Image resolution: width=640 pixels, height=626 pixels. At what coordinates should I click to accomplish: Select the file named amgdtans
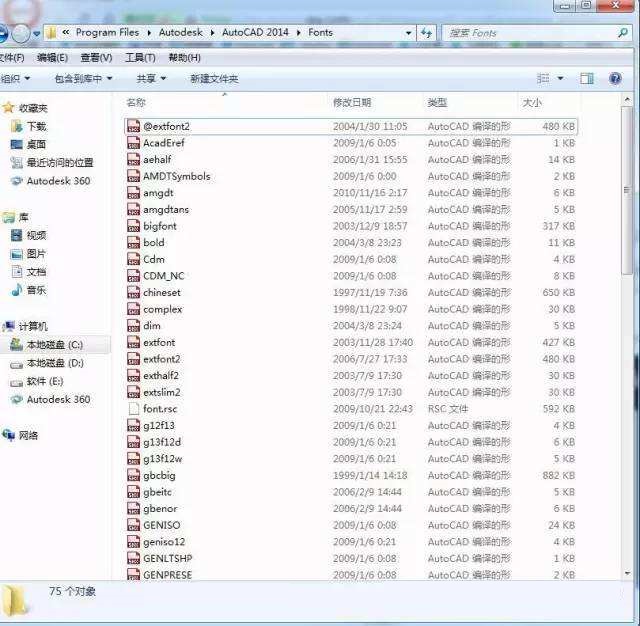(x=166, y=209)
